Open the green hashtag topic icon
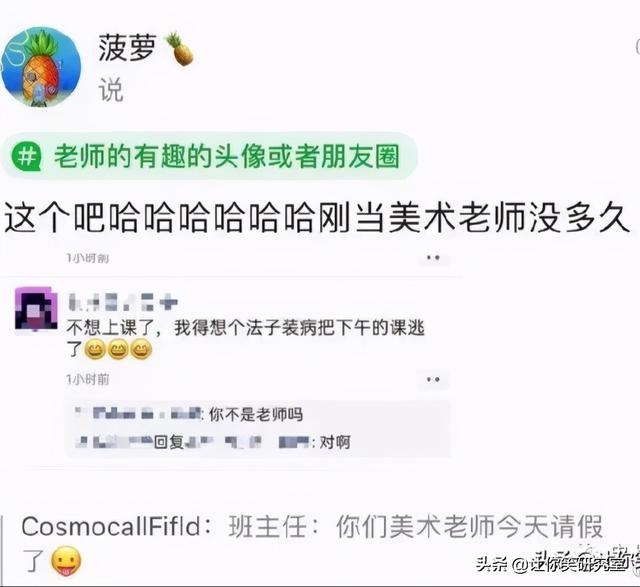640x587 pixels. (26, 156)
